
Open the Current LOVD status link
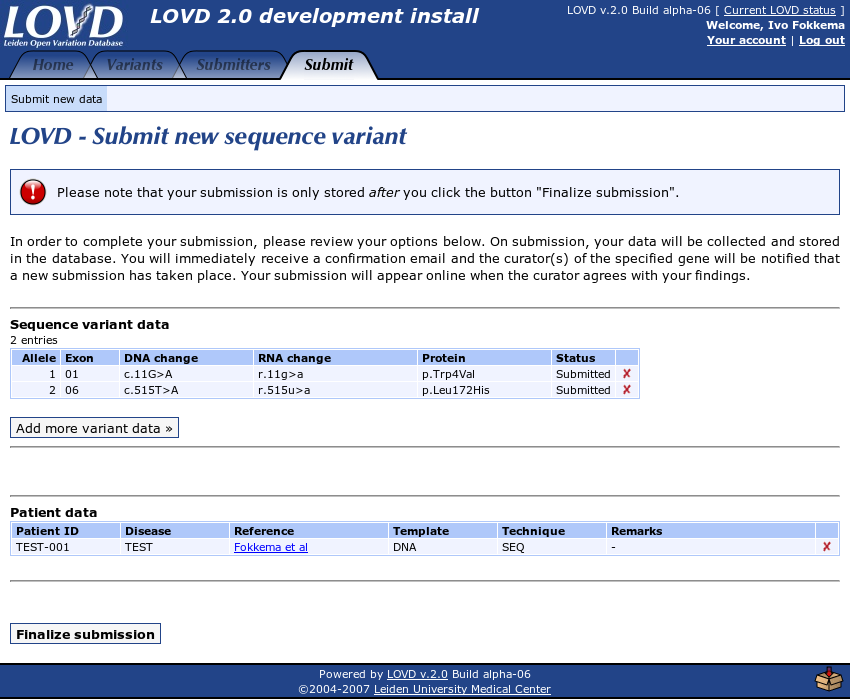pos(780,10)
